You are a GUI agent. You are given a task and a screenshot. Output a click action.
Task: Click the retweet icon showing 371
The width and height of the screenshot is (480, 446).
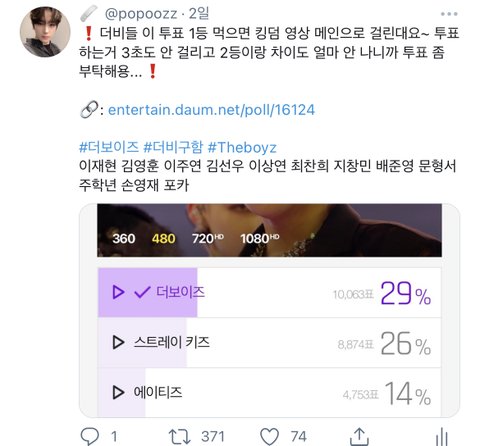click(179, 436)
